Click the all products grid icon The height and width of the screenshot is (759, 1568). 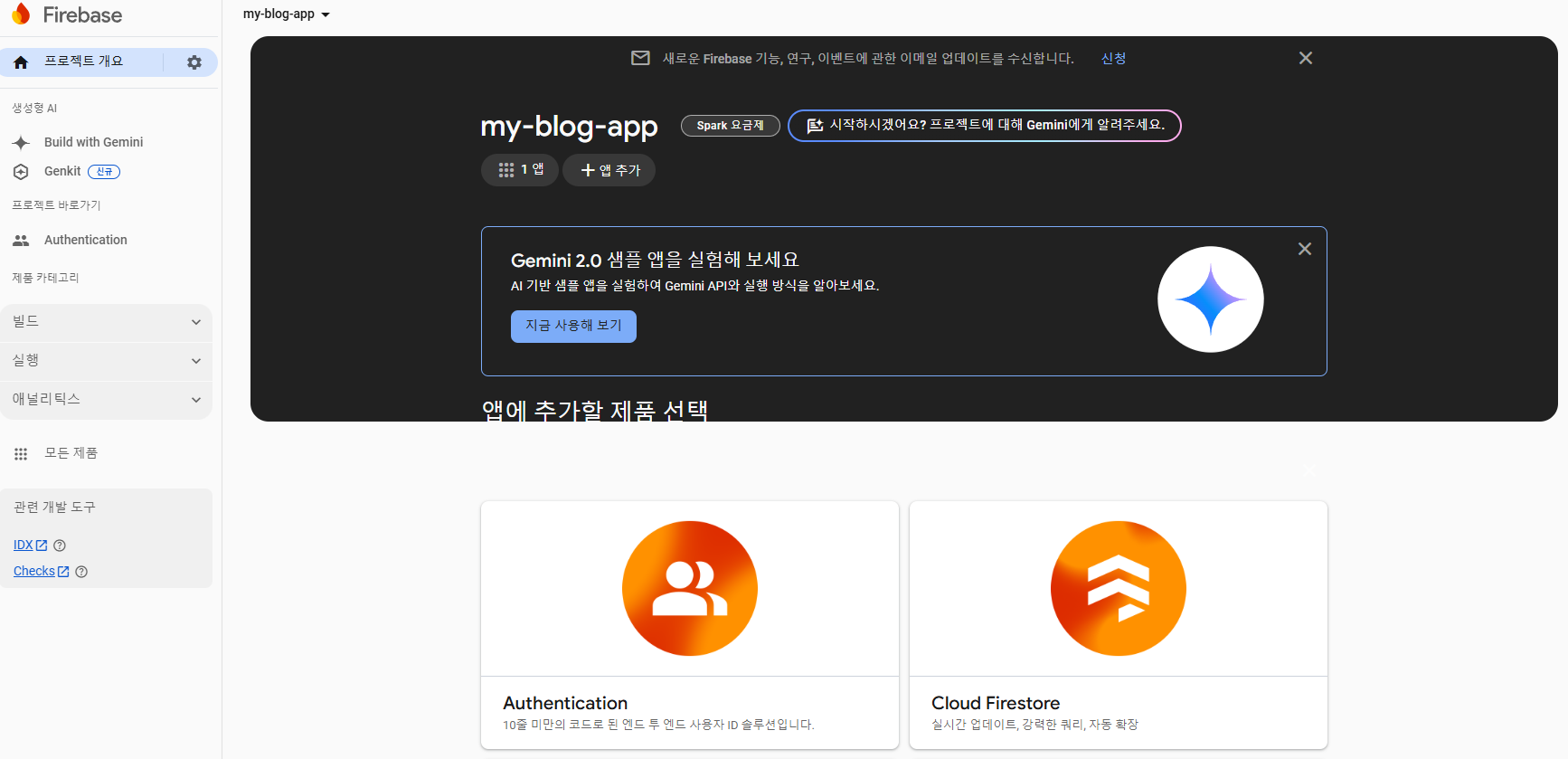[x=21, y=454]
